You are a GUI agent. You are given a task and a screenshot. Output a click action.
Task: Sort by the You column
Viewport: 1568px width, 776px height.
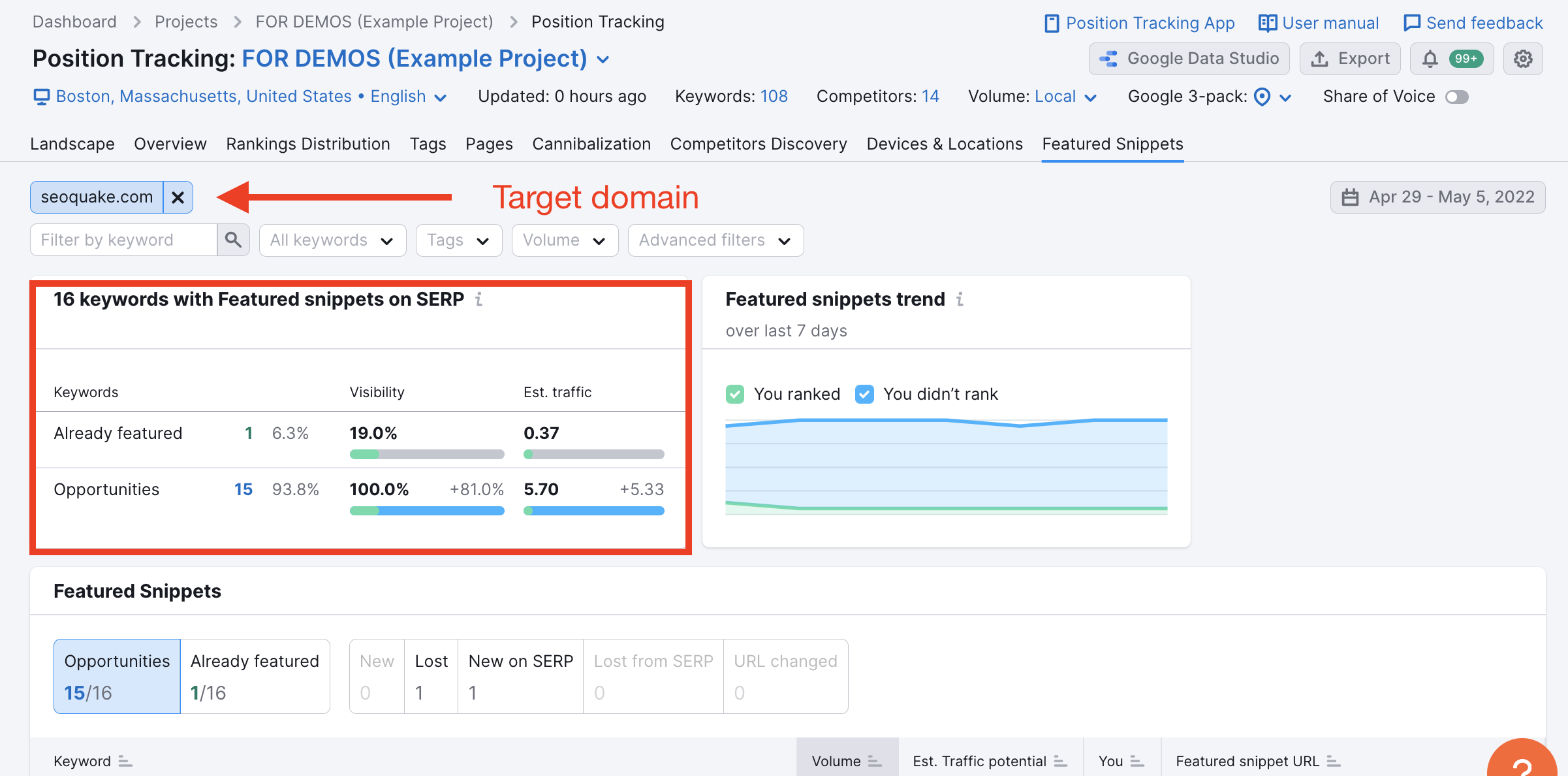point(1121,761)
